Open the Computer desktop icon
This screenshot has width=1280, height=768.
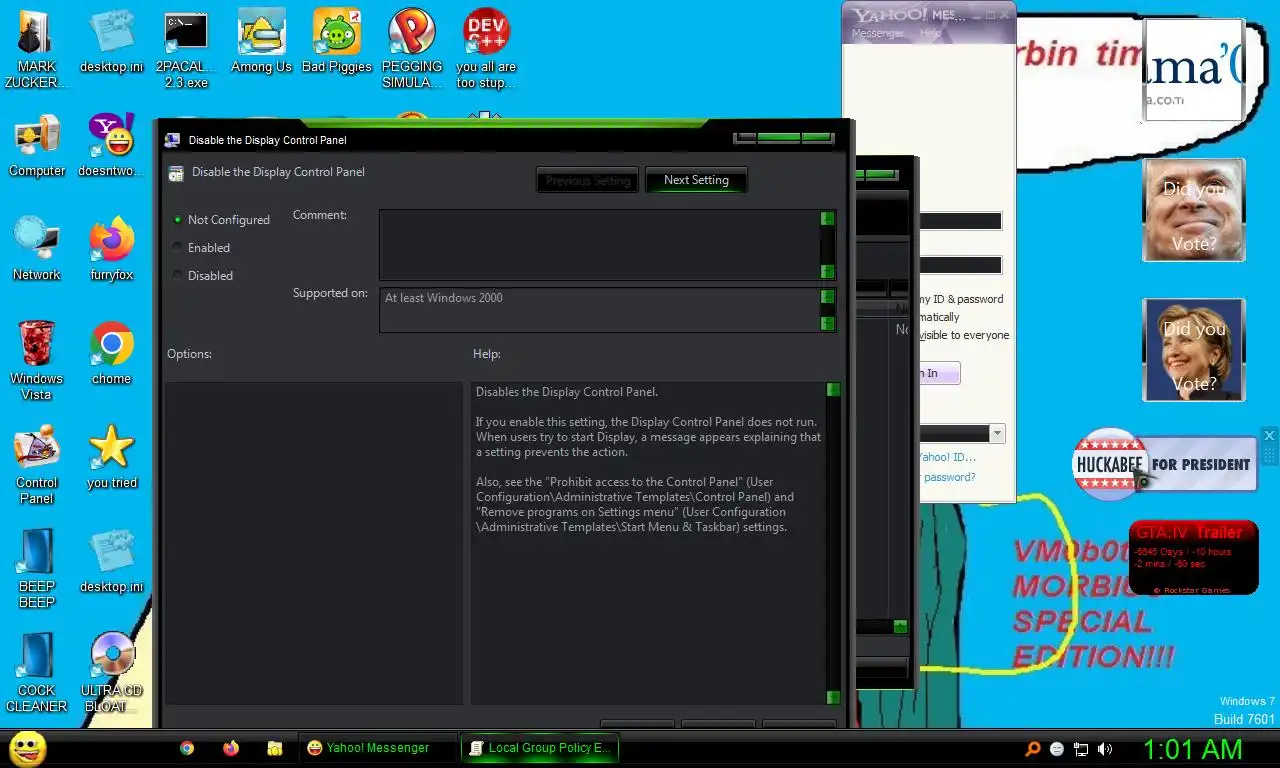coord(37,146)
